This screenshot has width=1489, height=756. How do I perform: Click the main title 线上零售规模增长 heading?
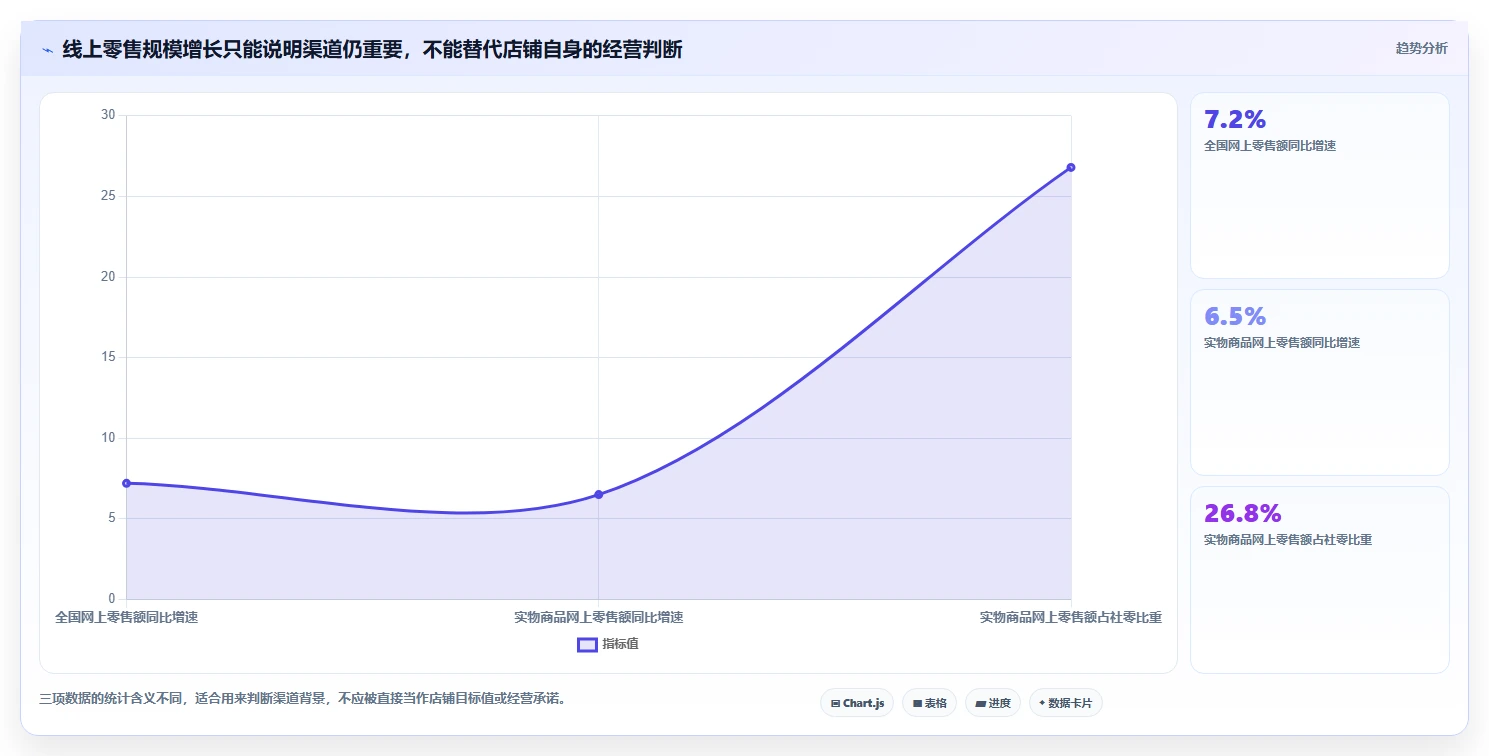pyautogui.click(x=372, y=49)
